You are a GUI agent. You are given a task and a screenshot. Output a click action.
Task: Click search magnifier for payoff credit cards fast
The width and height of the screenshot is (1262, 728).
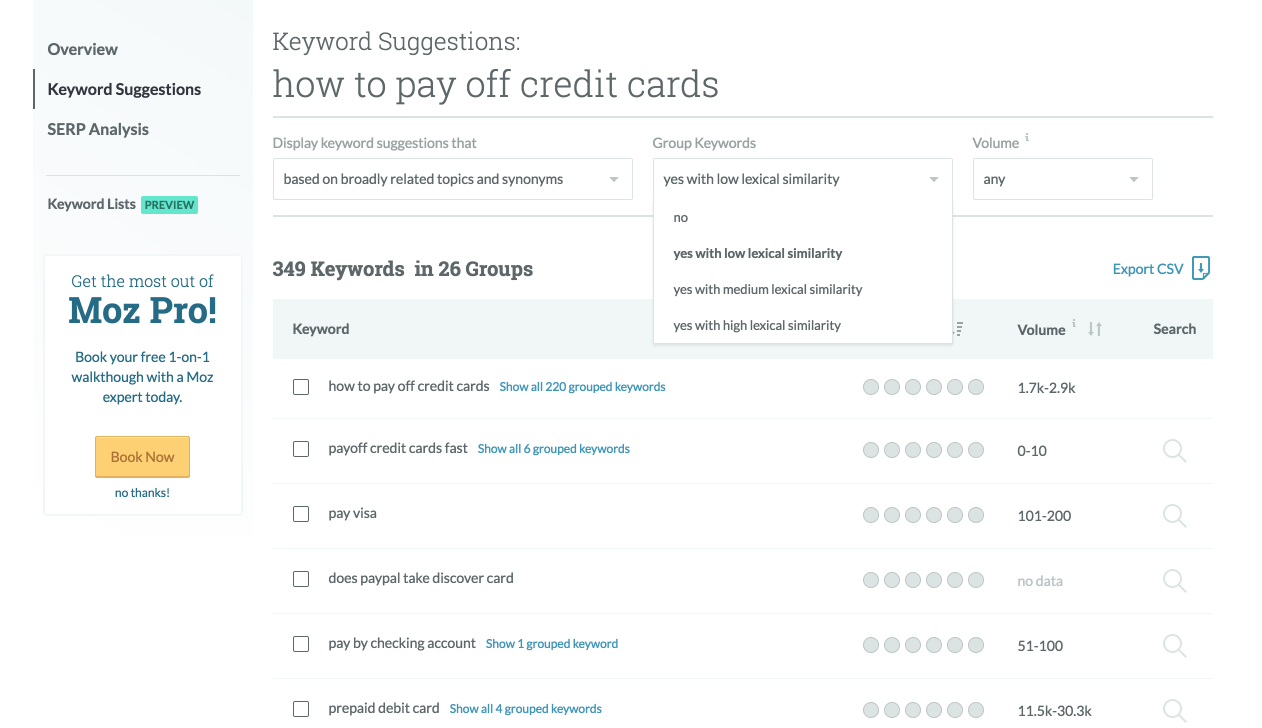(x=1174, y=451)
